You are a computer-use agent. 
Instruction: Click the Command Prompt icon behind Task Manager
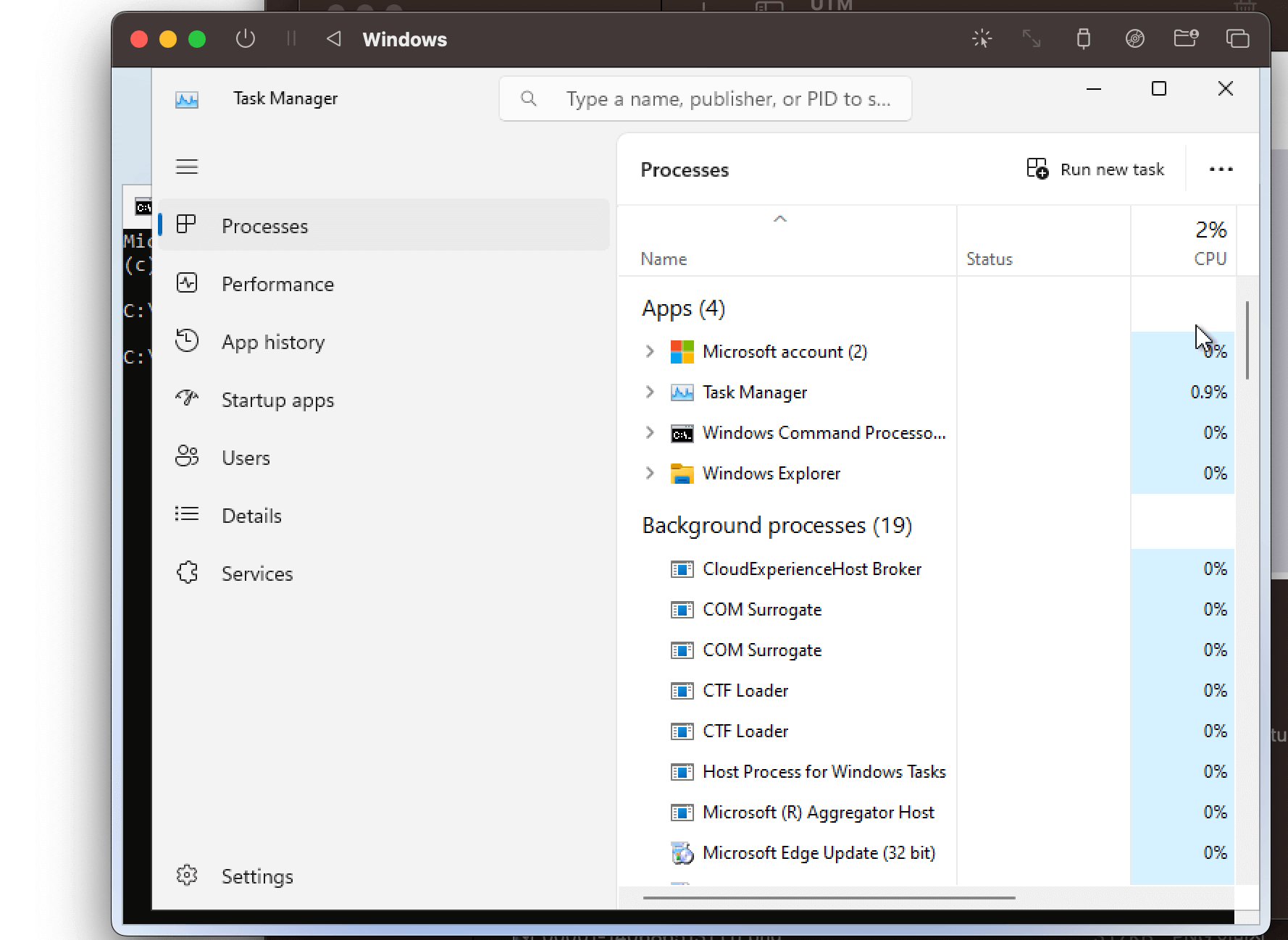tap(143, 208)
